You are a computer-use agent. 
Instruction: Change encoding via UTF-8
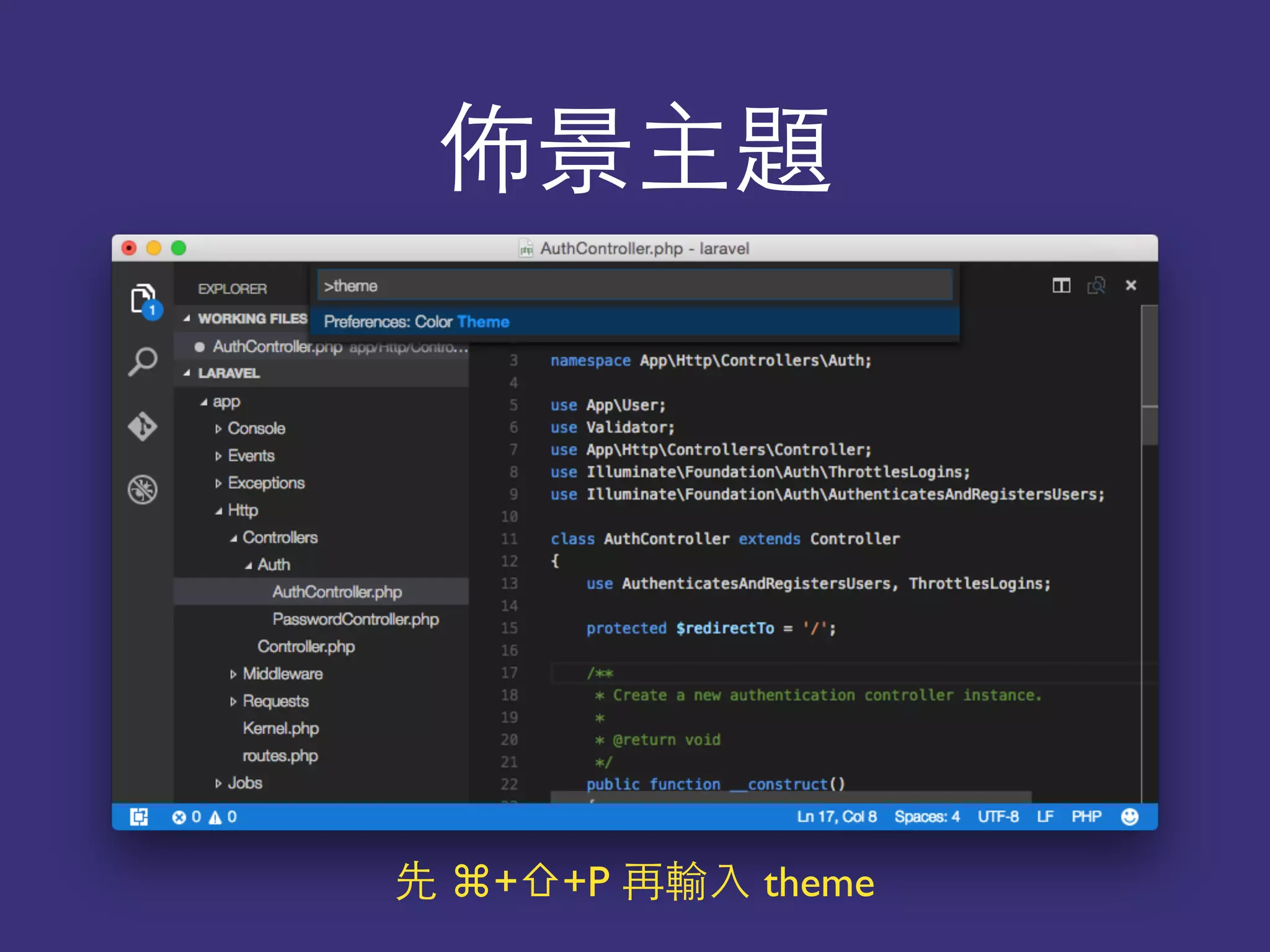998,817
